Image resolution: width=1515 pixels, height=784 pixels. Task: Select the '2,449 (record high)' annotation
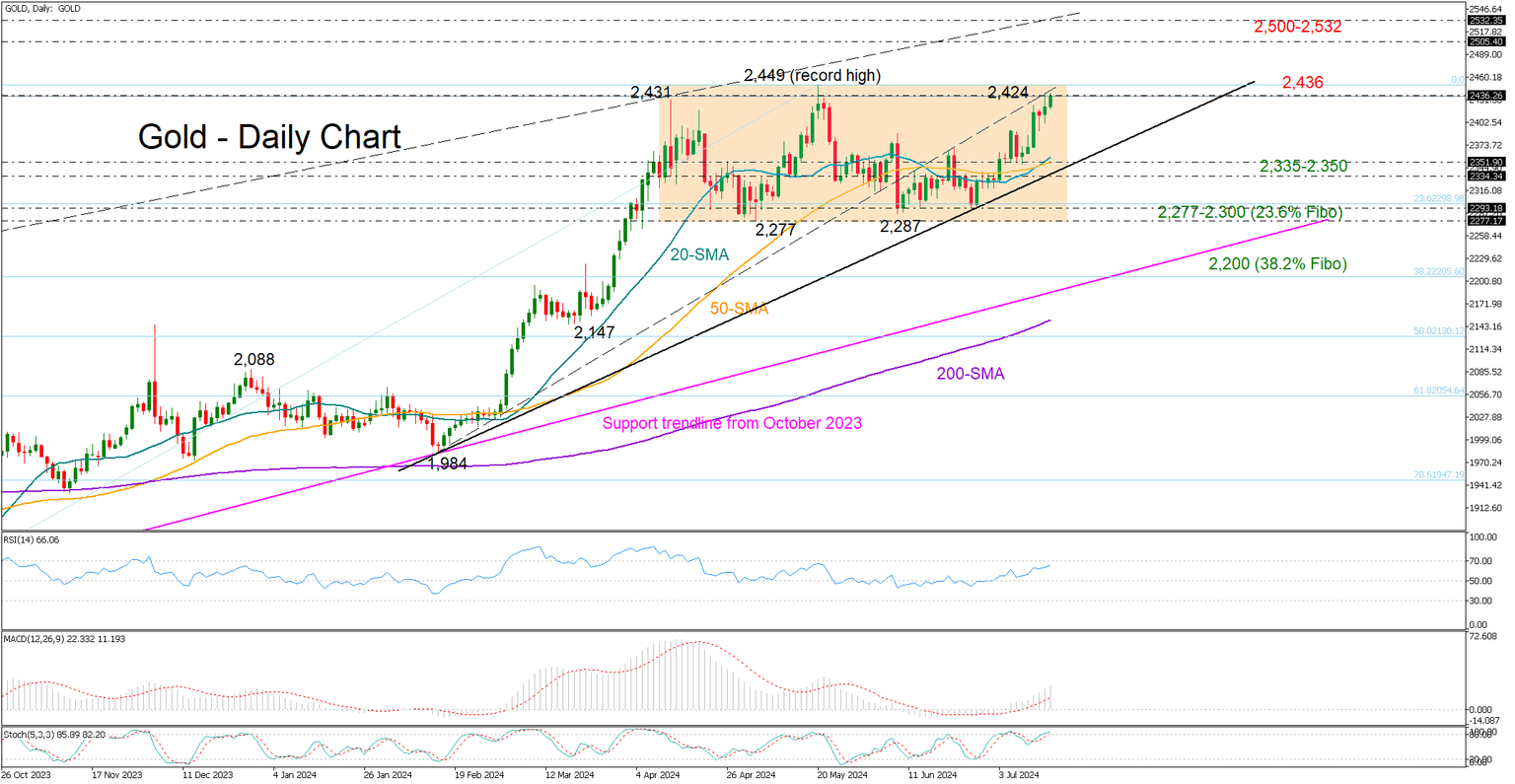point(812,75)
